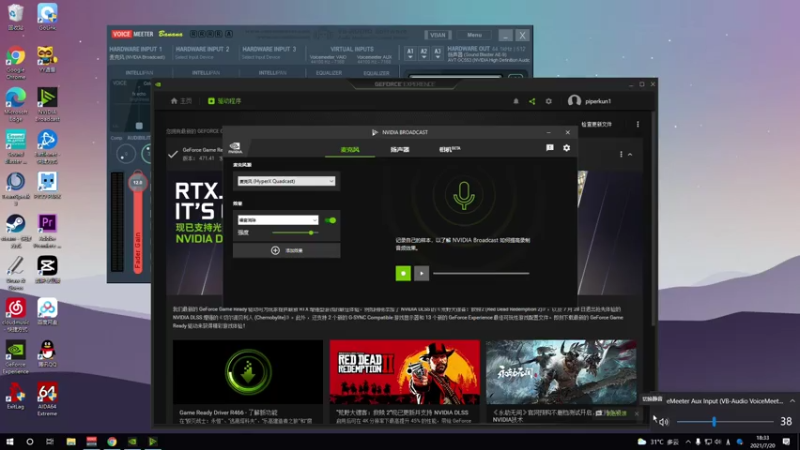Screen dimensions: 800x450
Task: Select Voicemeeter Hardware Input 1 device
Action: [x=136, y=57]
